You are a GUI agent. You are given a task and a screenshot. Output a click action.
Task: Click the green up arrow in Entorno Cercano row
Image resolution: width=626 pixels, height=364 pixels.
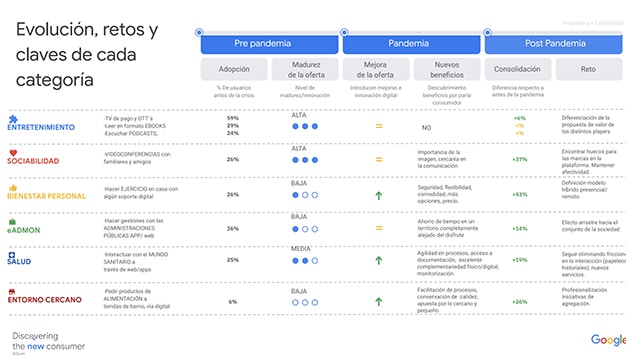(378, 302)
